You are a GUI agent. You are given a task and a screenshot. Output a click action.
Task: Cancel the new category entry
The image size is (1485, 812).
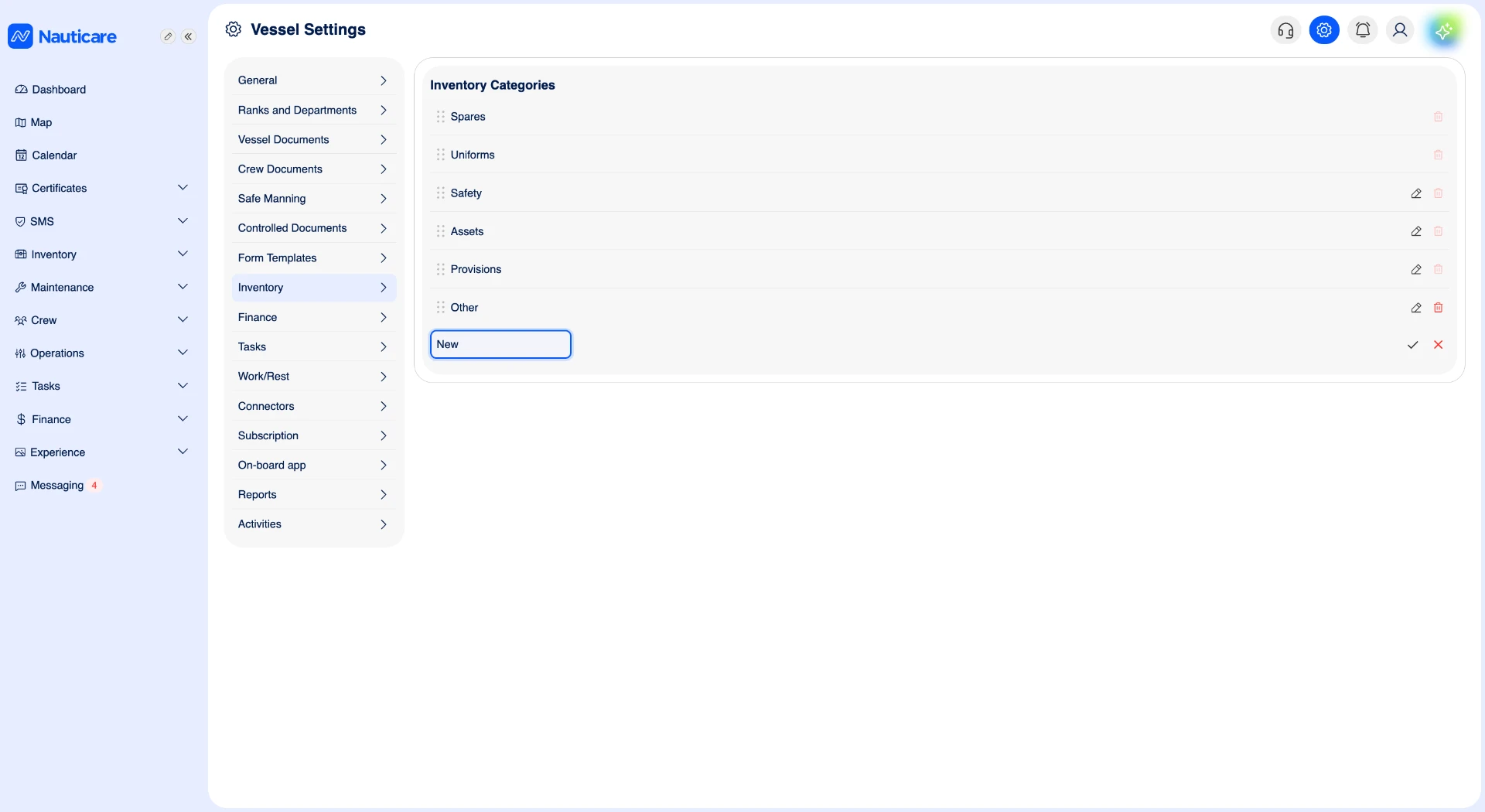pyautogui.click(x=1439, y=345)
